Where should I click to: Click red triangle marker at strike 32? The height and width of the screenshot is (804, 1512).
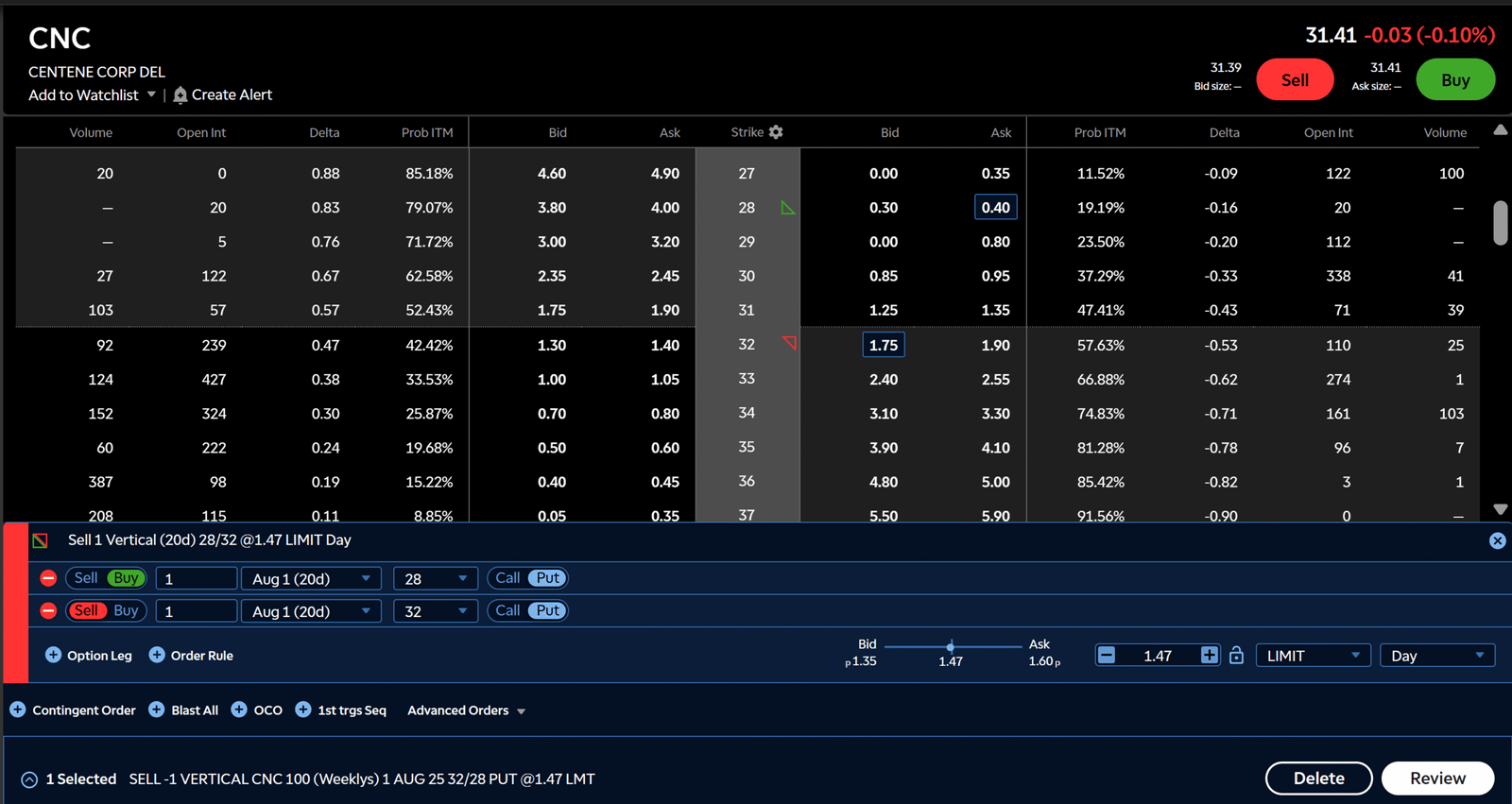click(790, 343)
